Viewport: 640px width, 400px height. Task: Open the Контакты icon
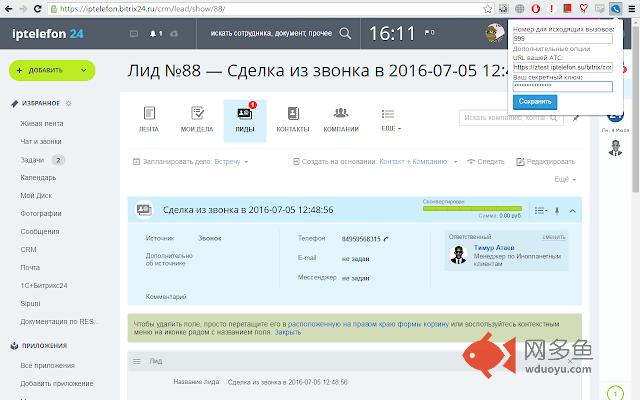[x=292, y=114]
